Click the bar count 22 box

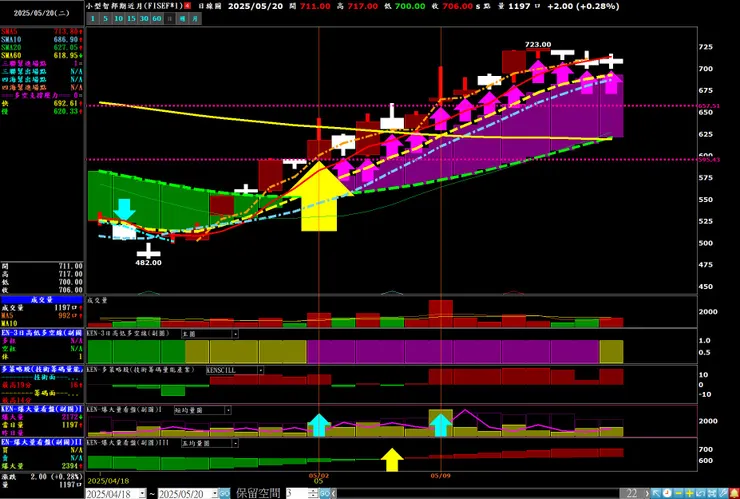pos(632,493)
